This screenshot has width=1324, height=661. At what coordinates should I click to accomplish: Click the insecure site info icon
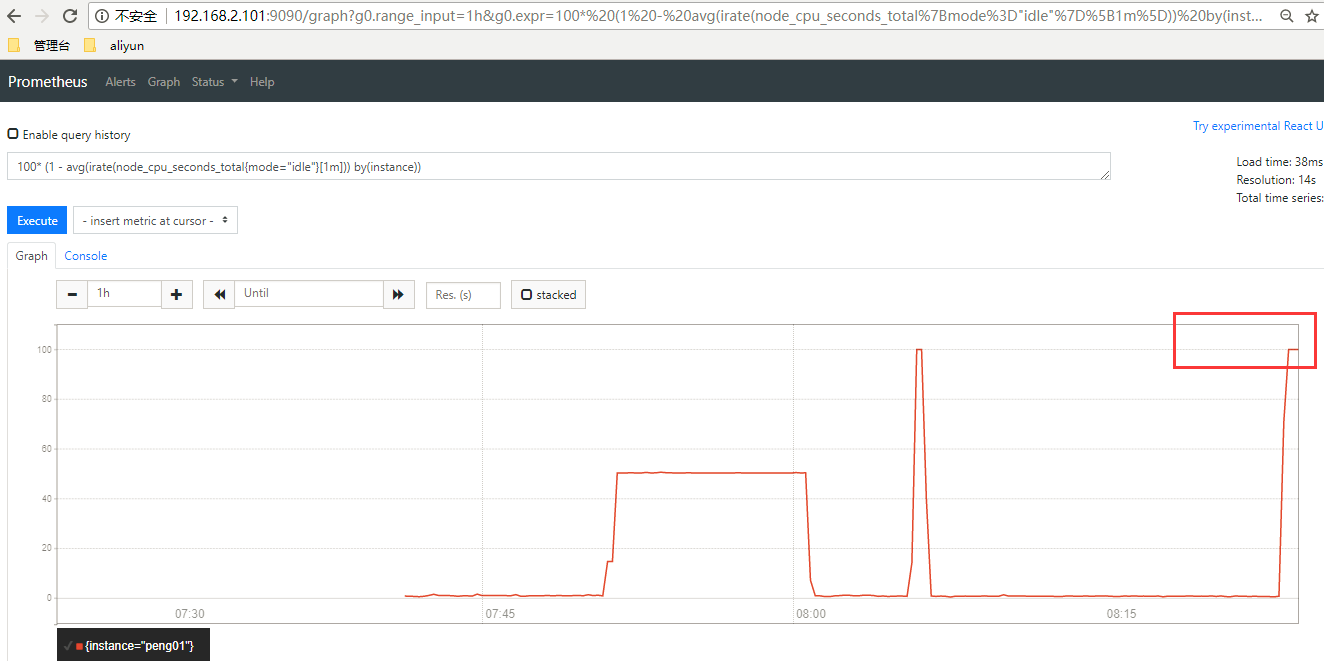coord(102,16)
